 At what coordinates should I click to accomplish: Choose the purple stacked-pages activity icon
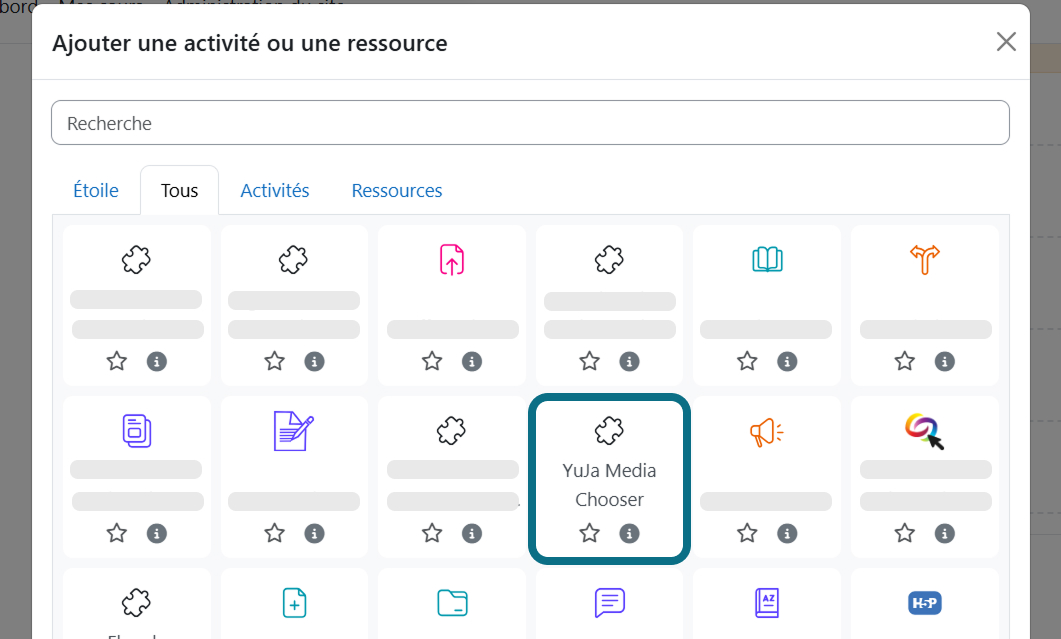click(x=137, y=431)
